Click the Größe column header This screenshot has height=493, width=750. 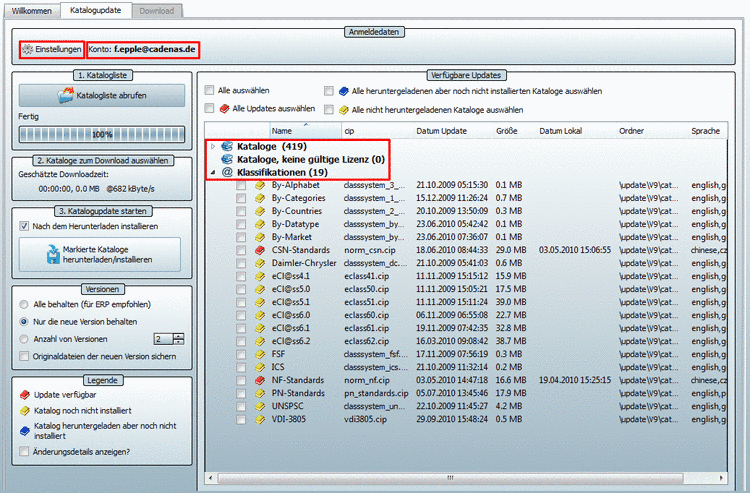coord(507,131)
